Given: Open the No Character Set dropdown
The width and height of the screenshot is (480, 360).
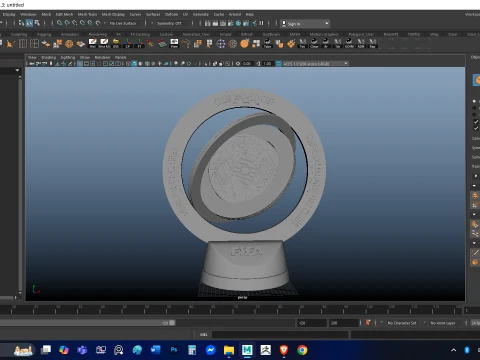Looking at the screenshot, I should pyautogui.click(x=402, y=323).
